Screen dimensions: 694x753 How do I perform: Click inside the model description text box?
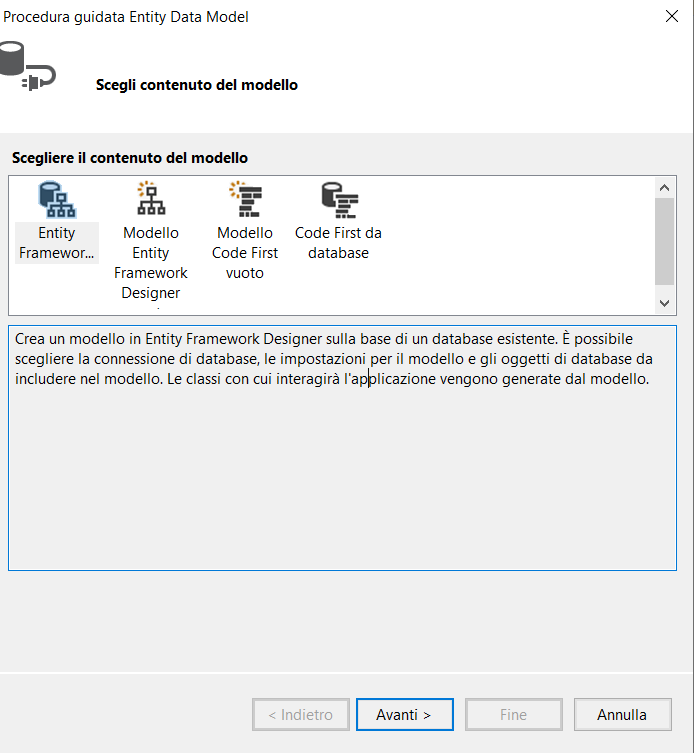(342, 470)
